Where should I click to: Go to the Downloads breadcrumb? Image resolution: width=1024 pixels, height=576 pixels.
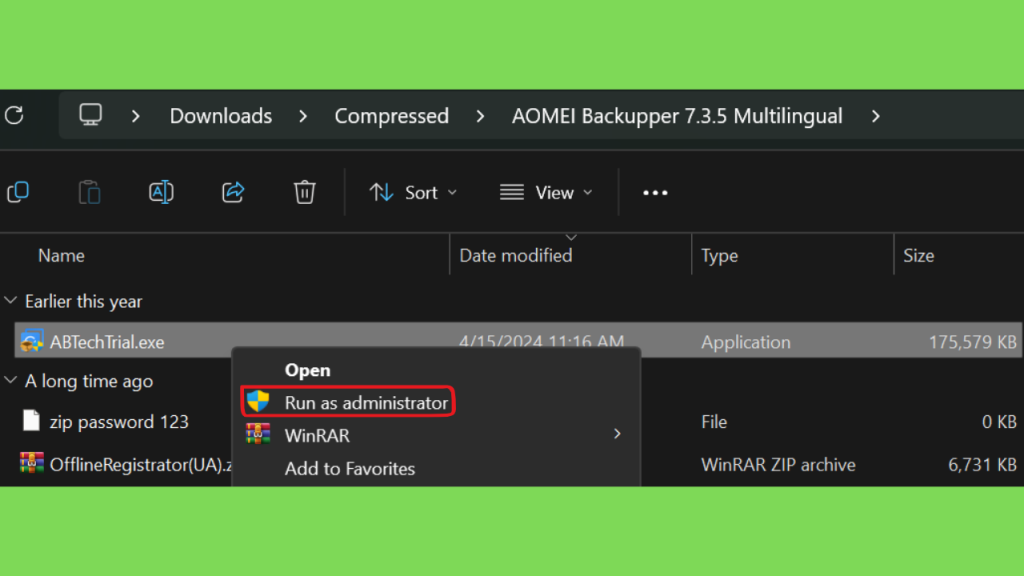(x=221, y=116)
